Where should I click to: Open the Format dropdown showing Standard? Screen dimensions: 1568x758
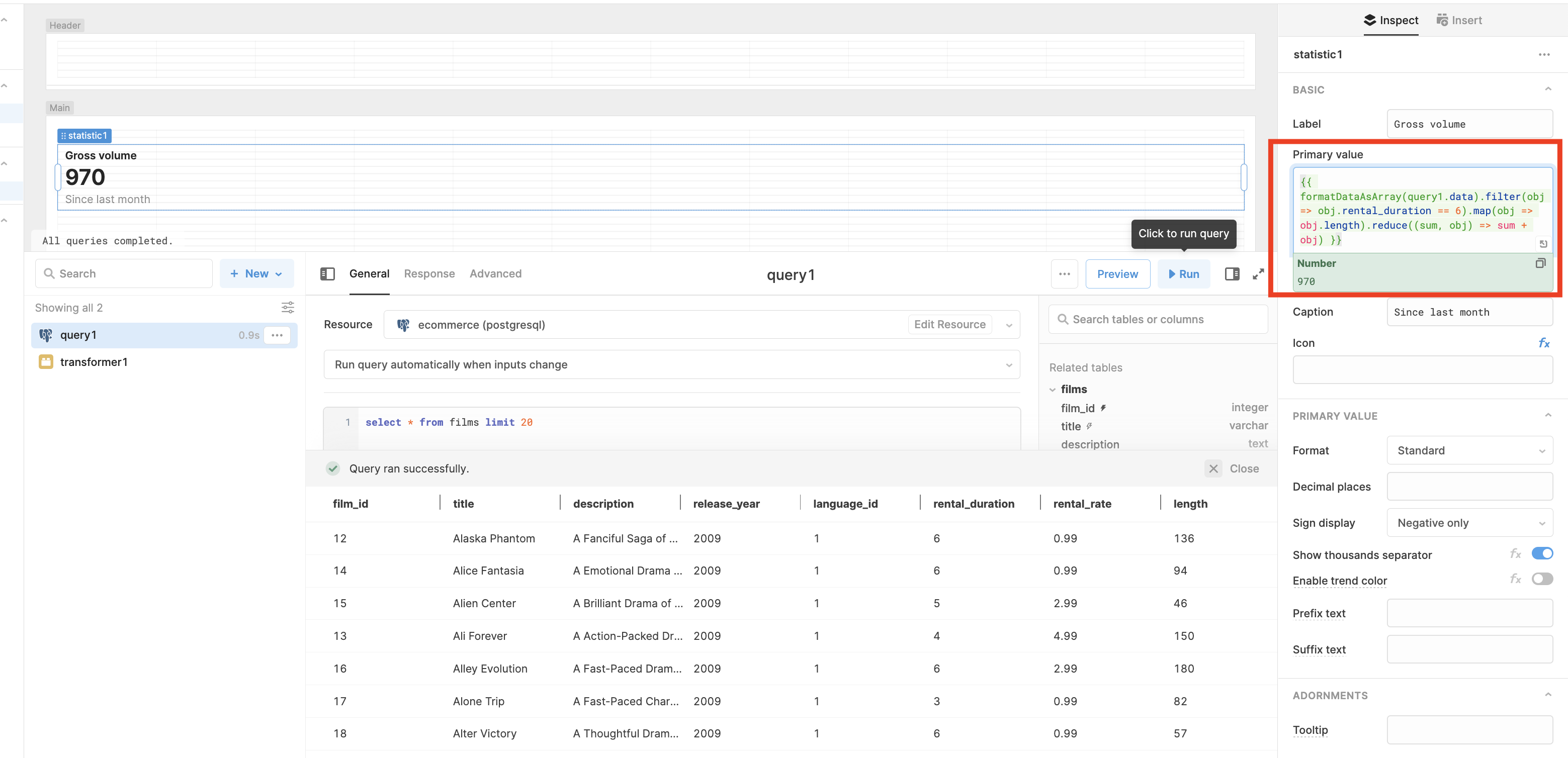tap(1469, 450)
